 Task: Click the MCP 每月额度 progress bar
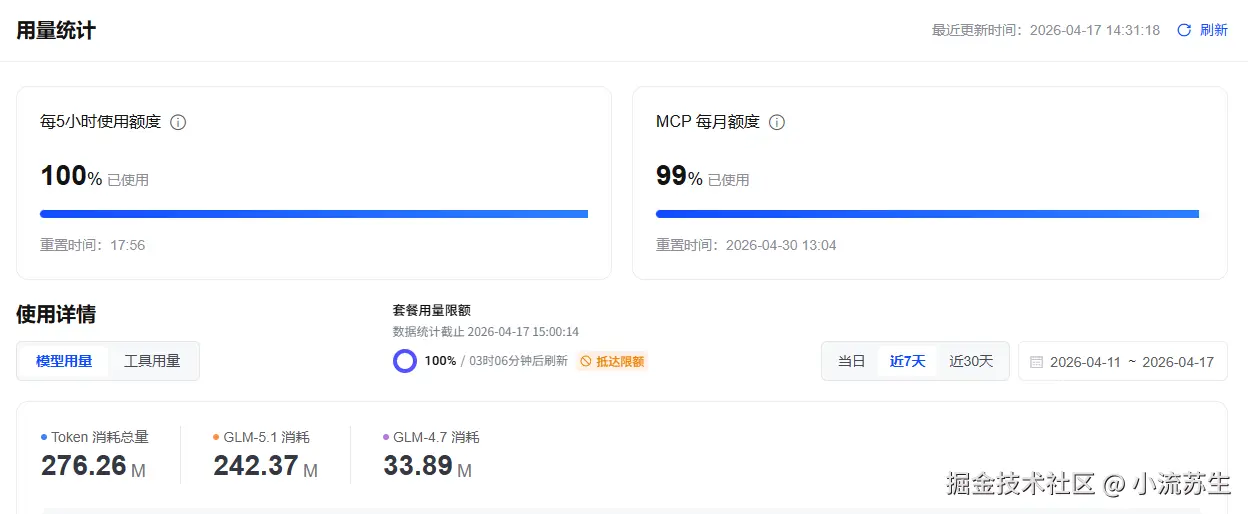tap(927, 213)
